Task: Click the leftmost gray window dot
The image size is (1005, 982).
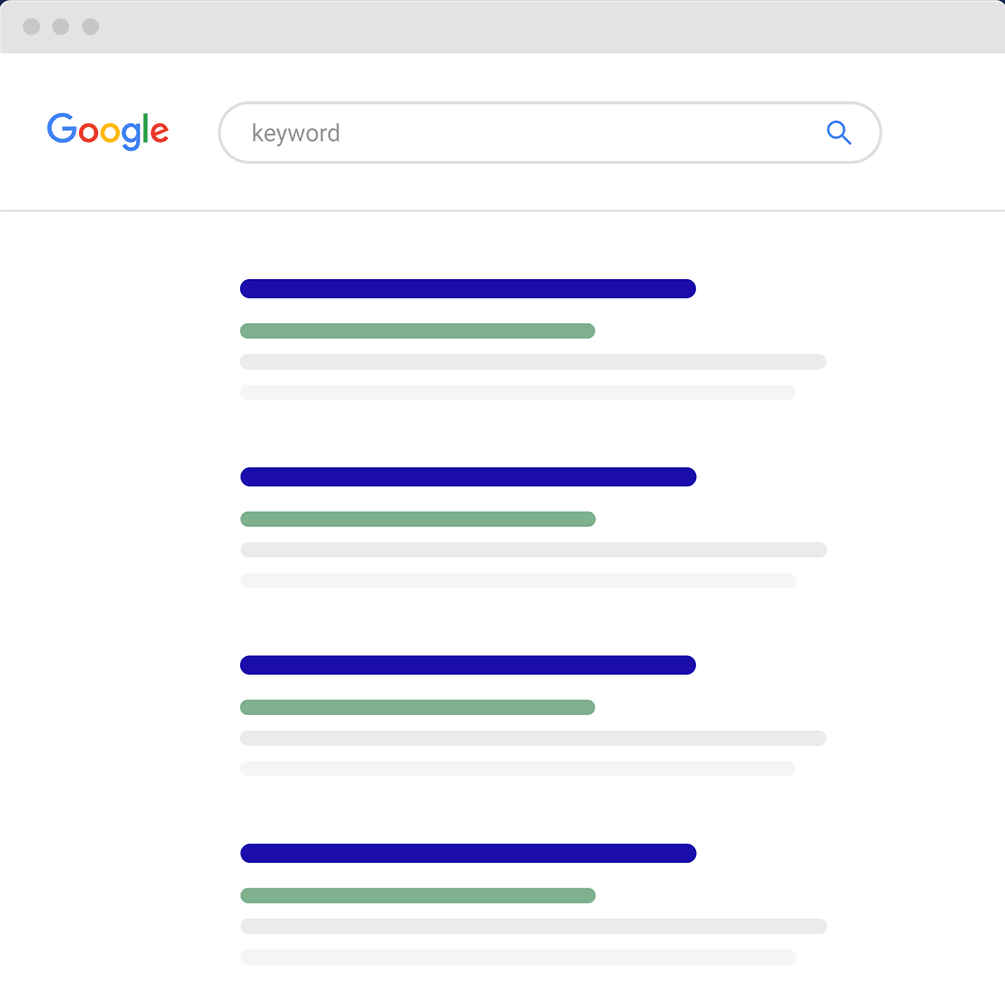Action: pos(31,27)
